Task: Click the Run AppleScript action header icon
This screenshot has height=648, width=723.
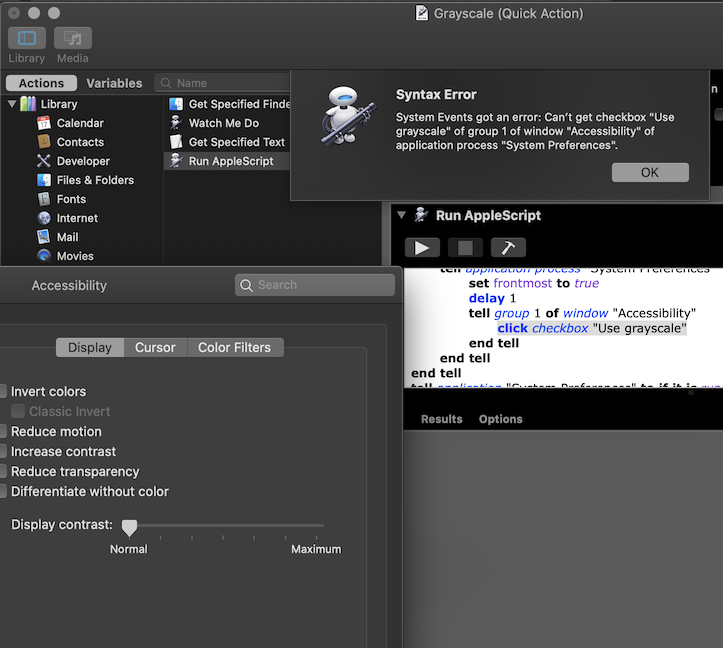Action: (421, 215)
